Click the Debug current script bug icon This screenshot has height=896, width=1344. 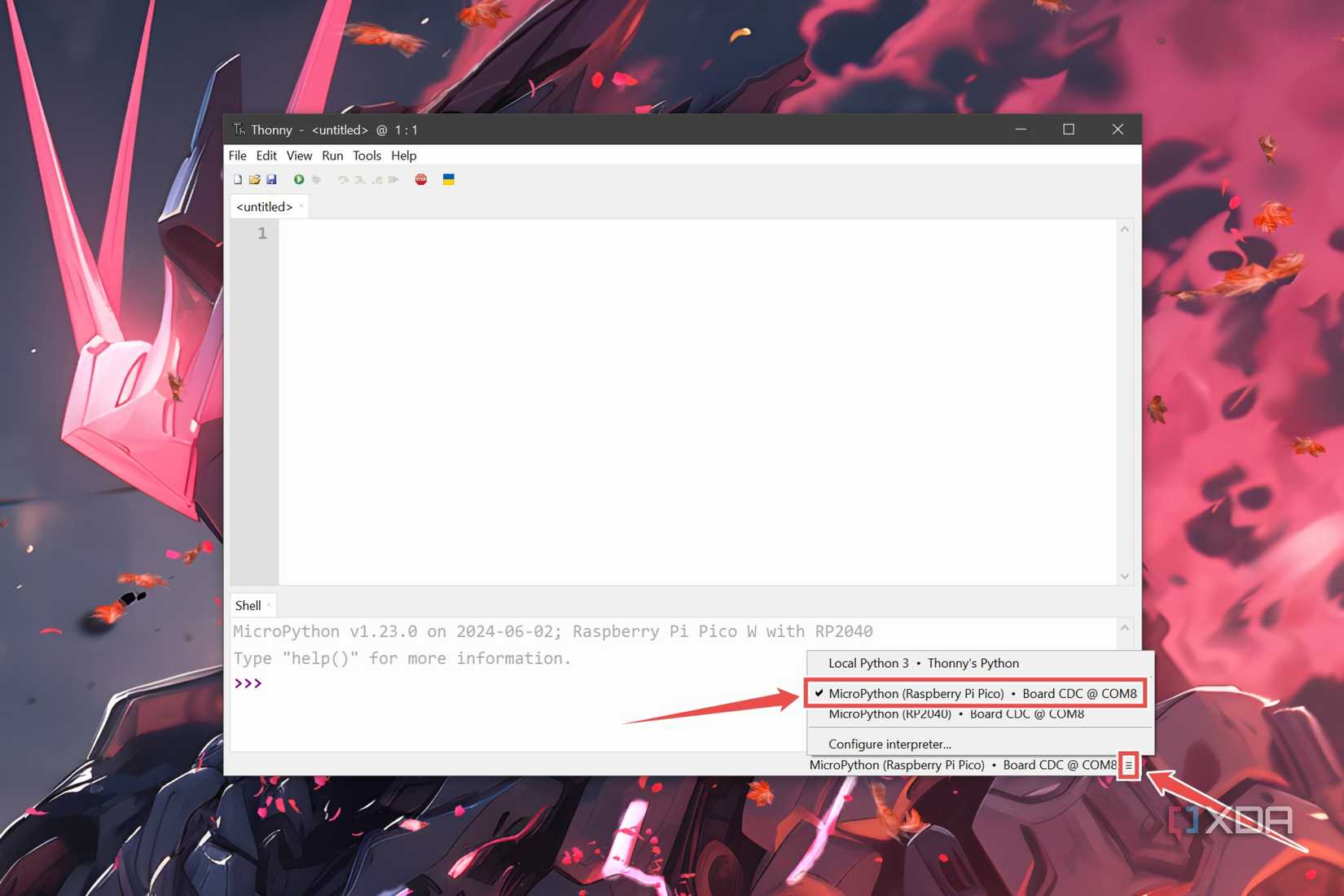[317, 179]
